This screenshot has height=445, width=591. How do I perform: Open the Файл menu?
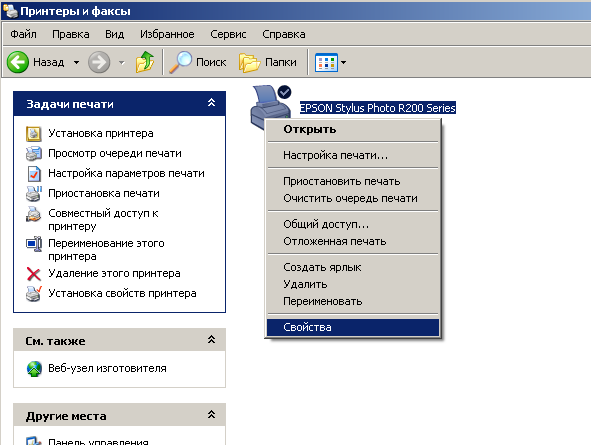click(23, 34)
